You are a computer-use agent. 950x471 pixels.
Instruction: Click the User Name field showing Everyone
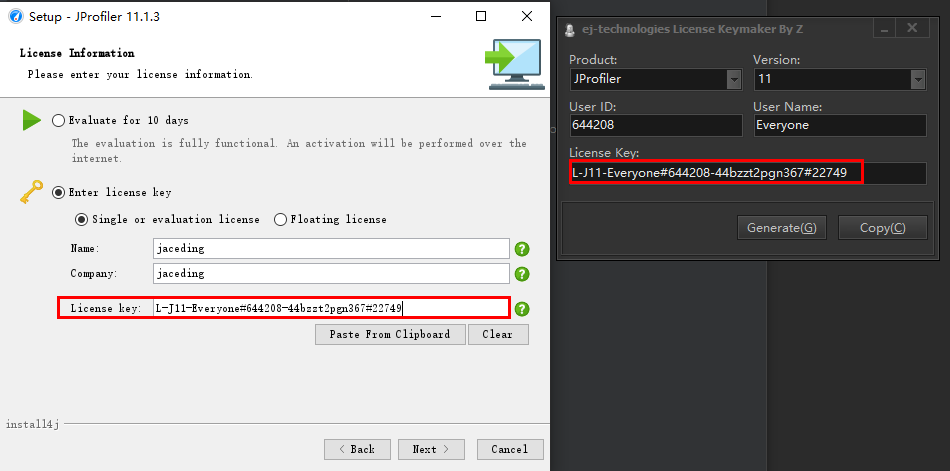pos(840,125)
